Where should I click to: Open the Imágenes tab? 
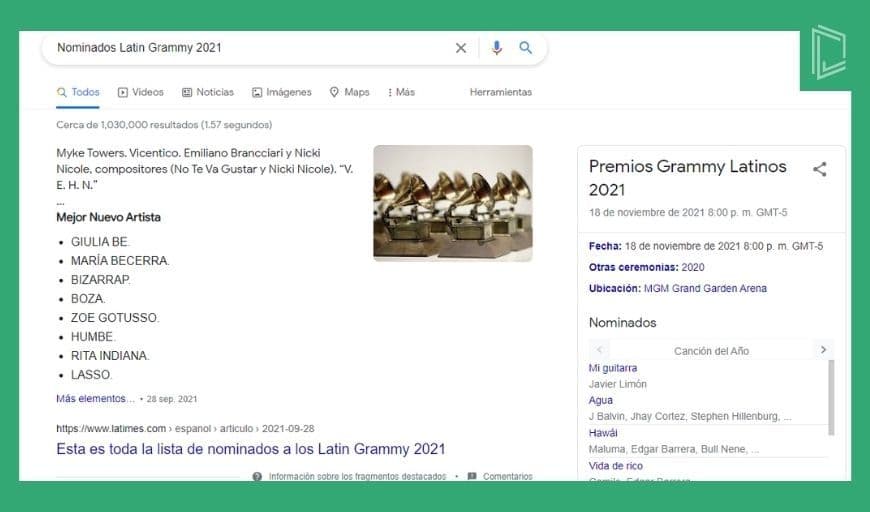(282, 92)
